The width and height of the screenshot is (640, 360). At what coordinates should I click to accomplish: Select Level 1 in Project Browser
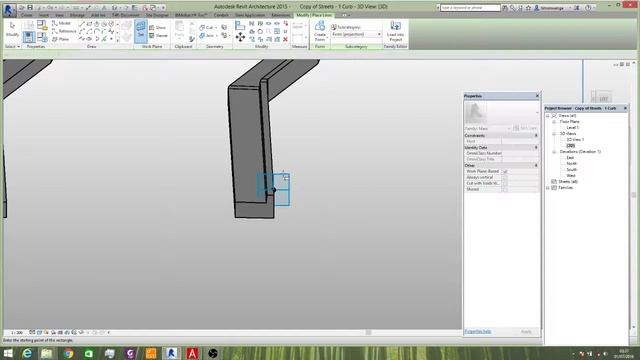click(x=572, y=128)
